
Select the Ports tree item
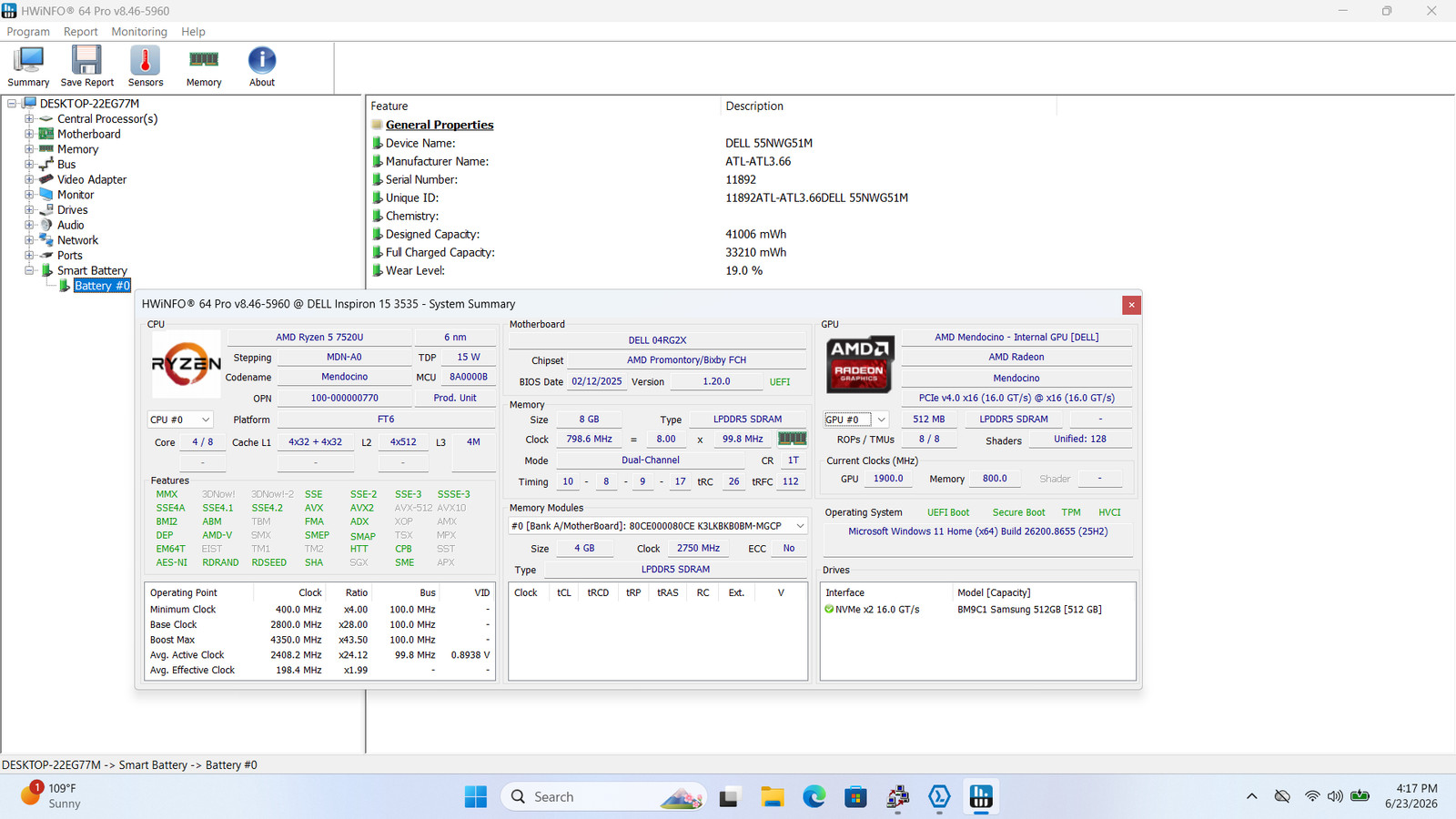tap(69, 256)
